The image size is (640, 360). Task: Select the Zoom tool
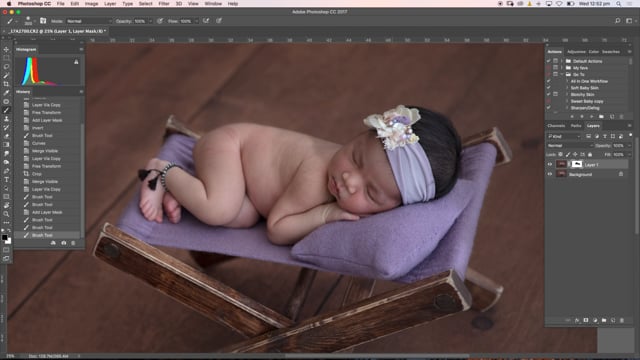(6, 214)
